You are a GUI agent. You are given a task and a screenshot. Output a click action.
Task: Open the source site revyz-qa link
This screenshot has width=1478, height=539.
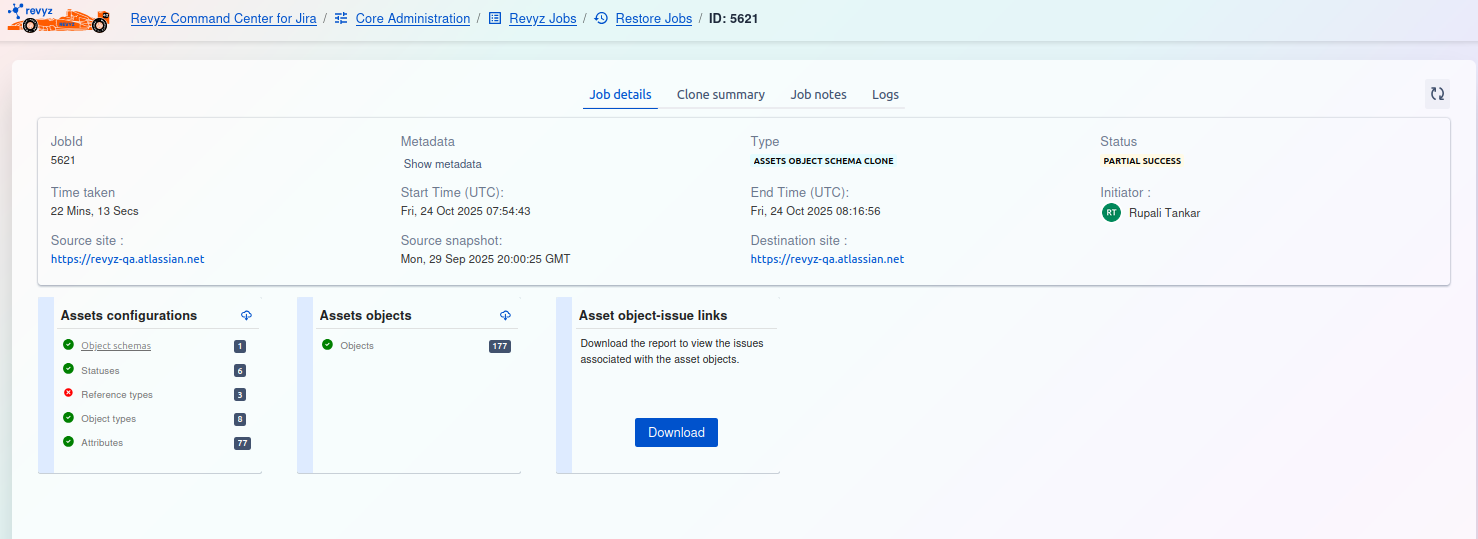click(x=127, y=259)
